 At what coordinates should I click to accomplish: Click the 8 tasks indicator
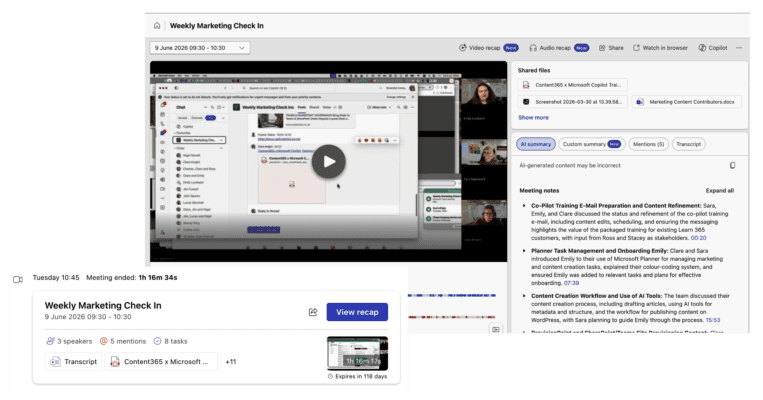pyautogui.click(x=170, y=341)
